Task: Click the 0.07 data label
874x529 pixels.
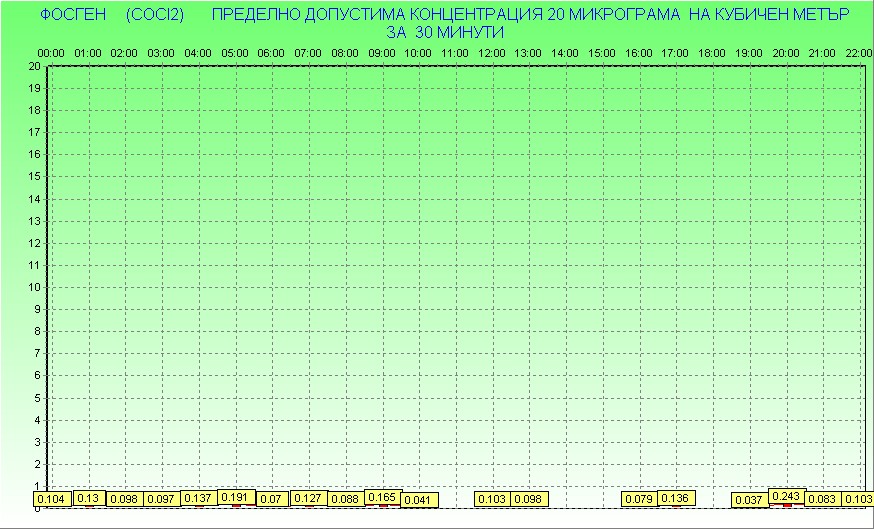Action: pyautogui.click(x=272, y=499)
